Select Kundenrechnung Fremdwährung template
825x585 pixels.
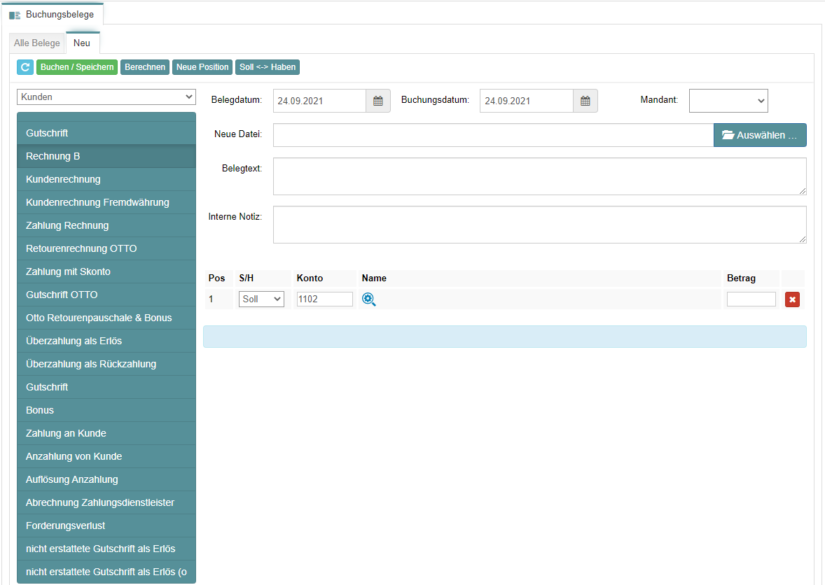[106, 203]
